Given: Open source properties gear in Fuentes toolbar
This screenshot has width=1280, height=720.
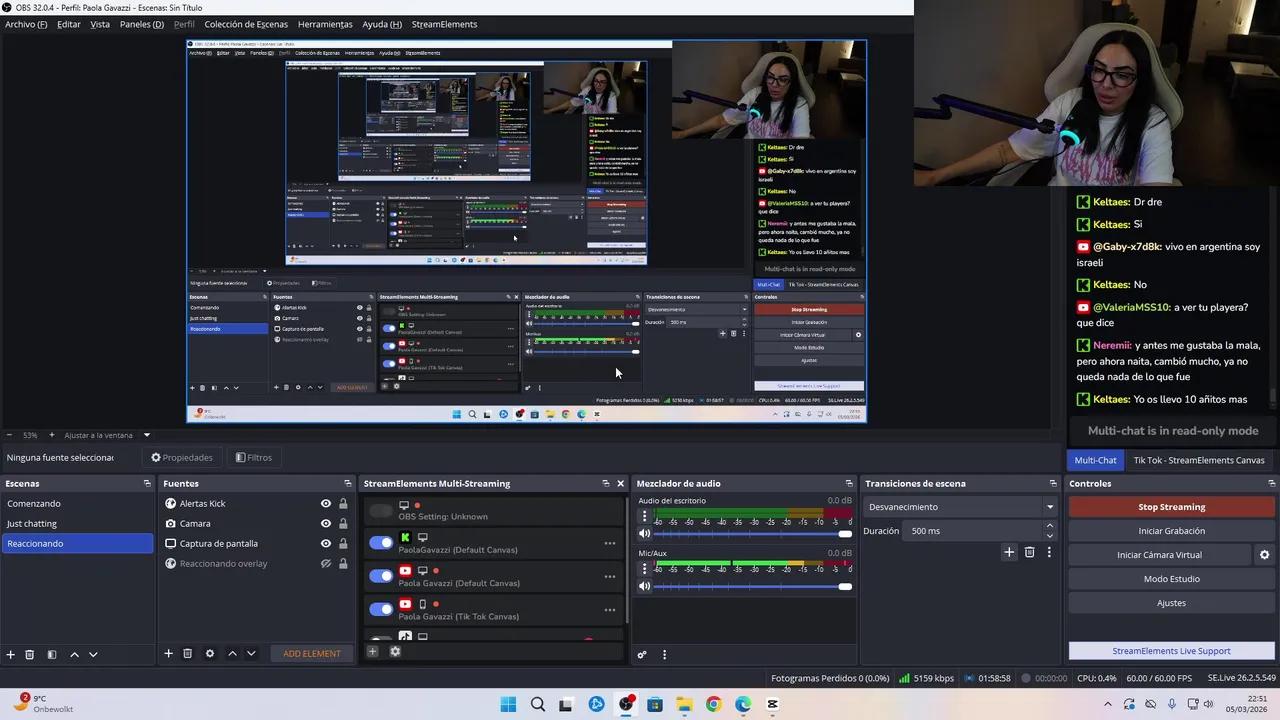Looking at the screenshot, I should (209, 653).
